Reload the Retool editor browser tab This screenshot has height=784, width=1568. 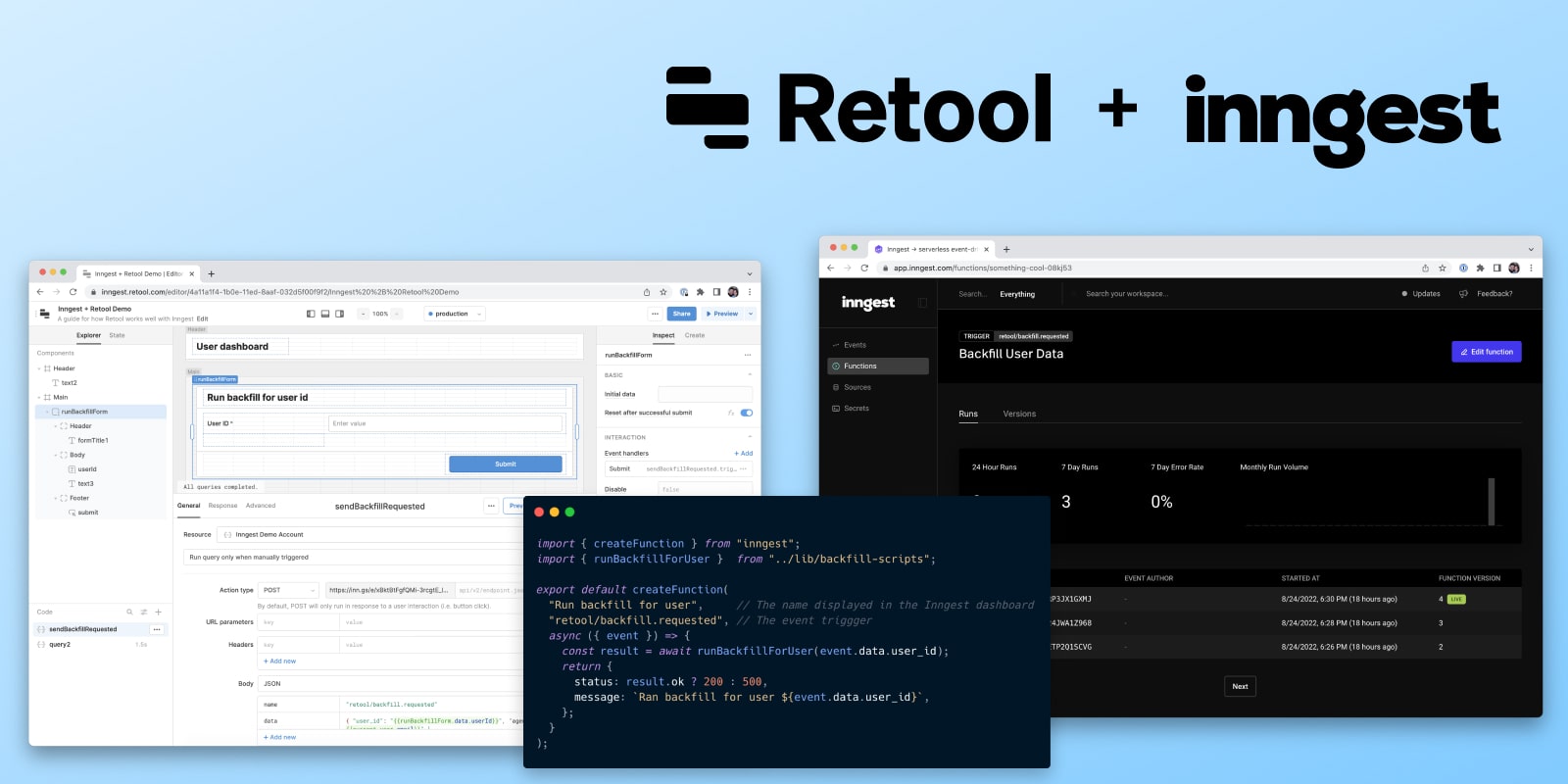73,292
